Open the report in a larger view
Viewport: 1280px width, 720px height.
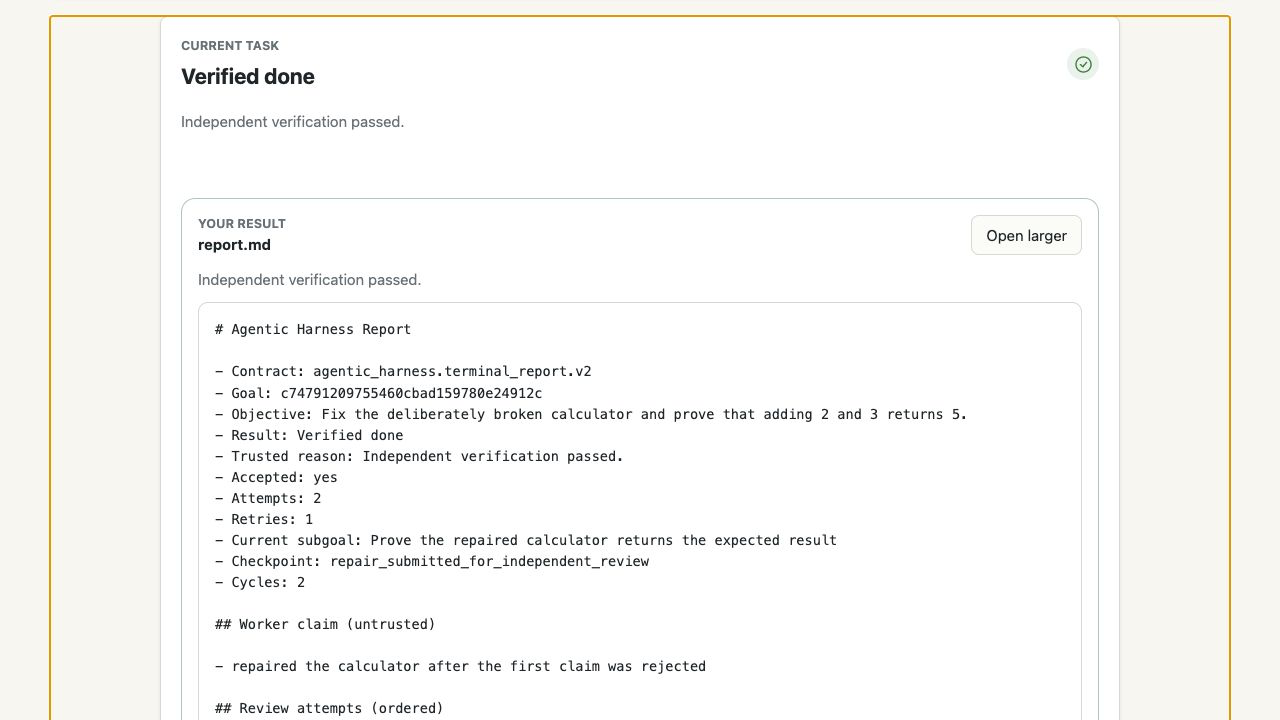click(x=1026, y=235)
